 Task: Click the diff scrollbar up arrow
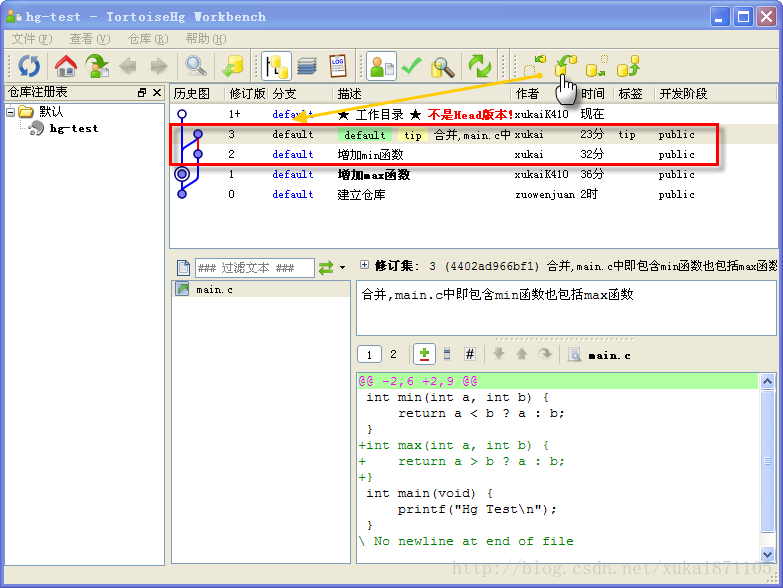coord(767,381)
